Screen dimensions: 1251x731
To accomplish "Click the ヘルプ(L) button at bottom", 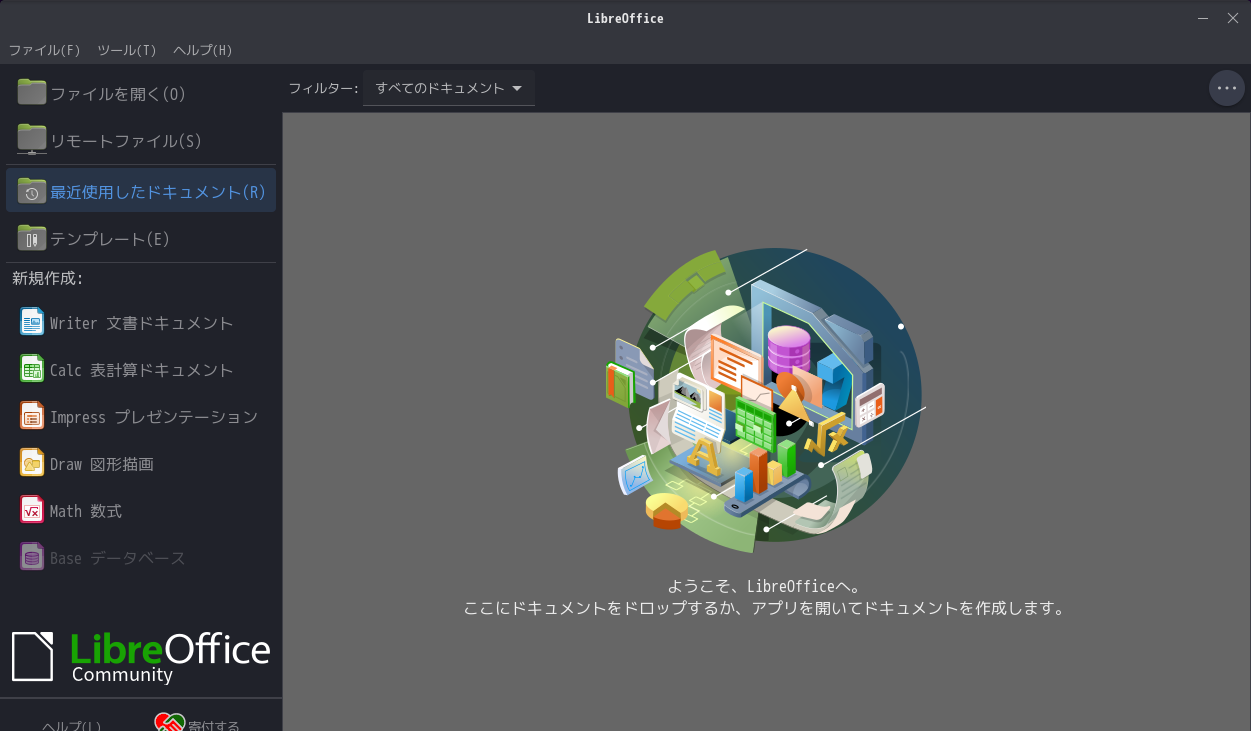I will pyautogui.click(x=71, y=724).
